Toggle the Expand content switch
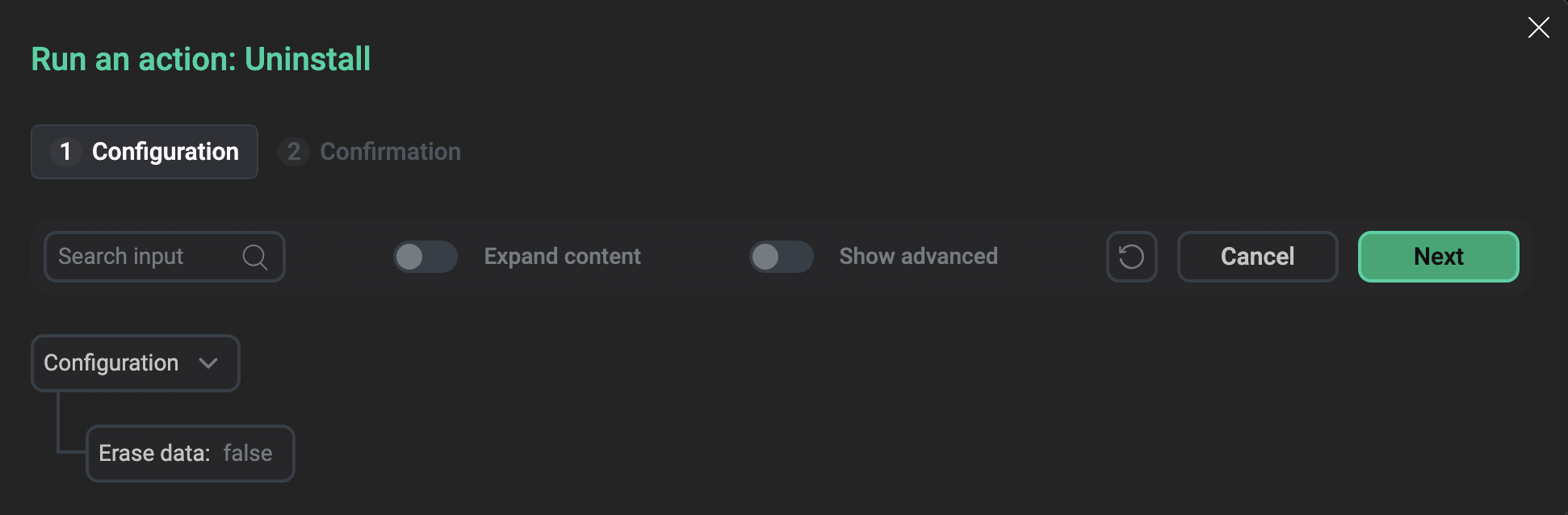Screen dimensions: 1568x515 coord(426,257)
